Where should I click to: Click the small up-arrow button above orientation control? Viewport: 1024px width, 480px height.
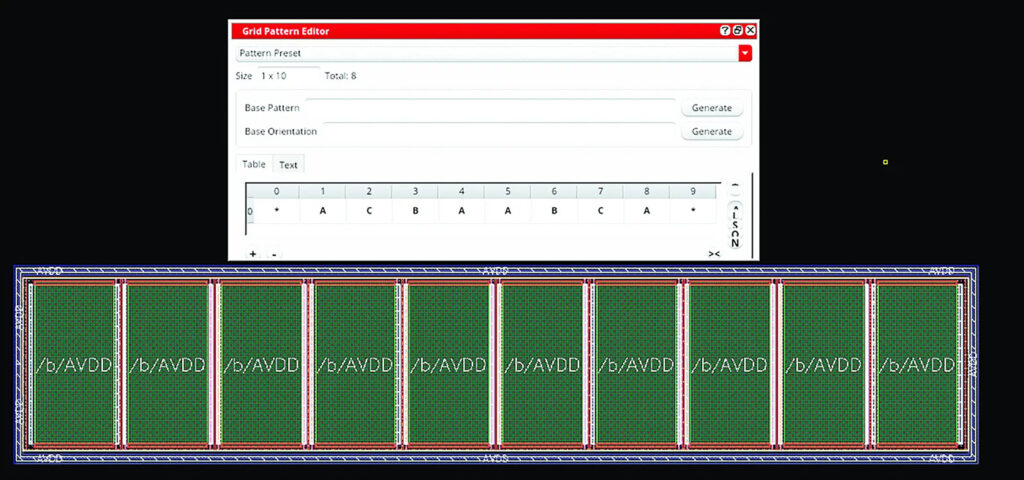[x=735, y=187]
